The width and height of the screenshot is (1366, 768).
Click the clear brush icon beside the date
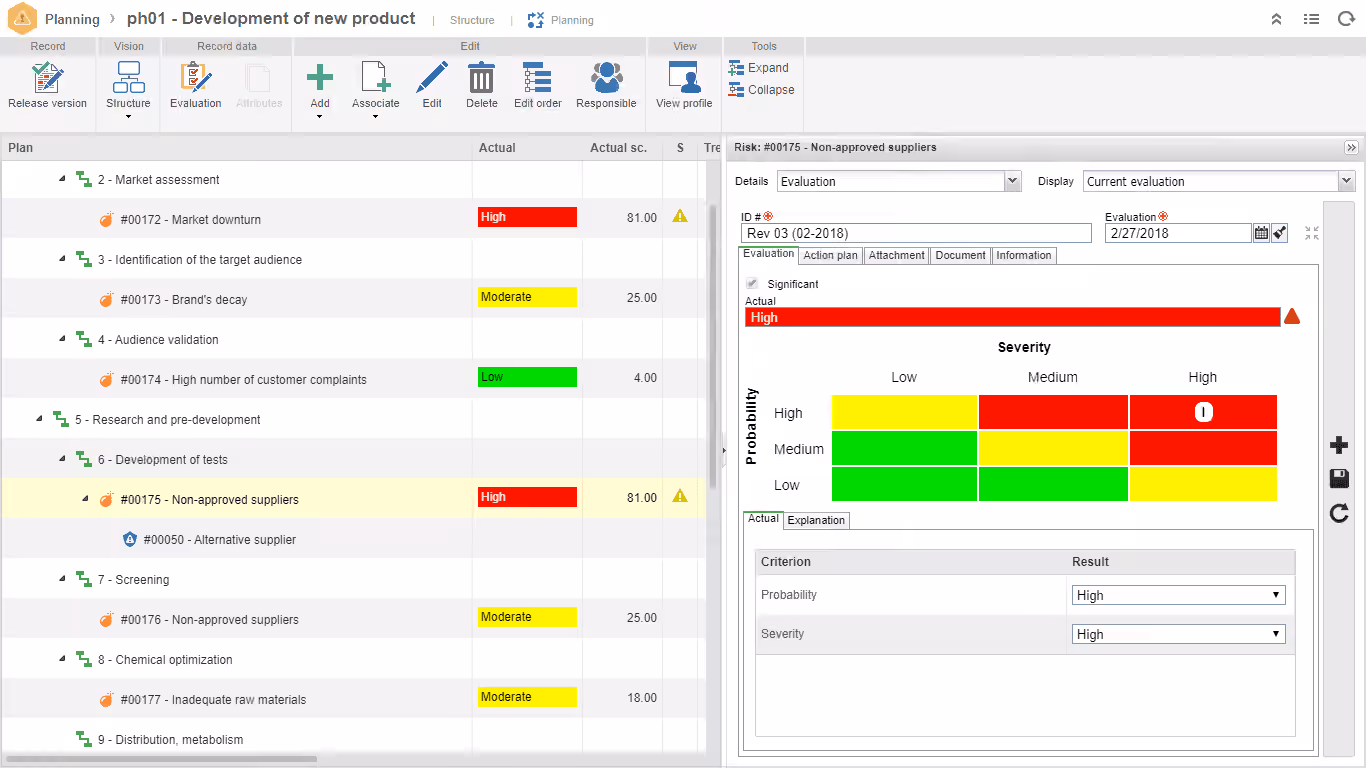pos(1280,233)
